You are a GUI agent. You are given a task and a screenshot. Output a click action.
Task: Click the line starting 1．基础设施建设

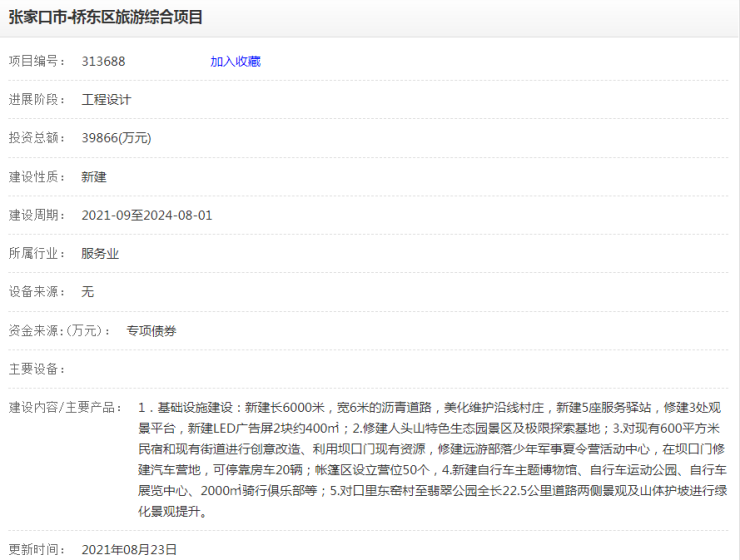429,407
